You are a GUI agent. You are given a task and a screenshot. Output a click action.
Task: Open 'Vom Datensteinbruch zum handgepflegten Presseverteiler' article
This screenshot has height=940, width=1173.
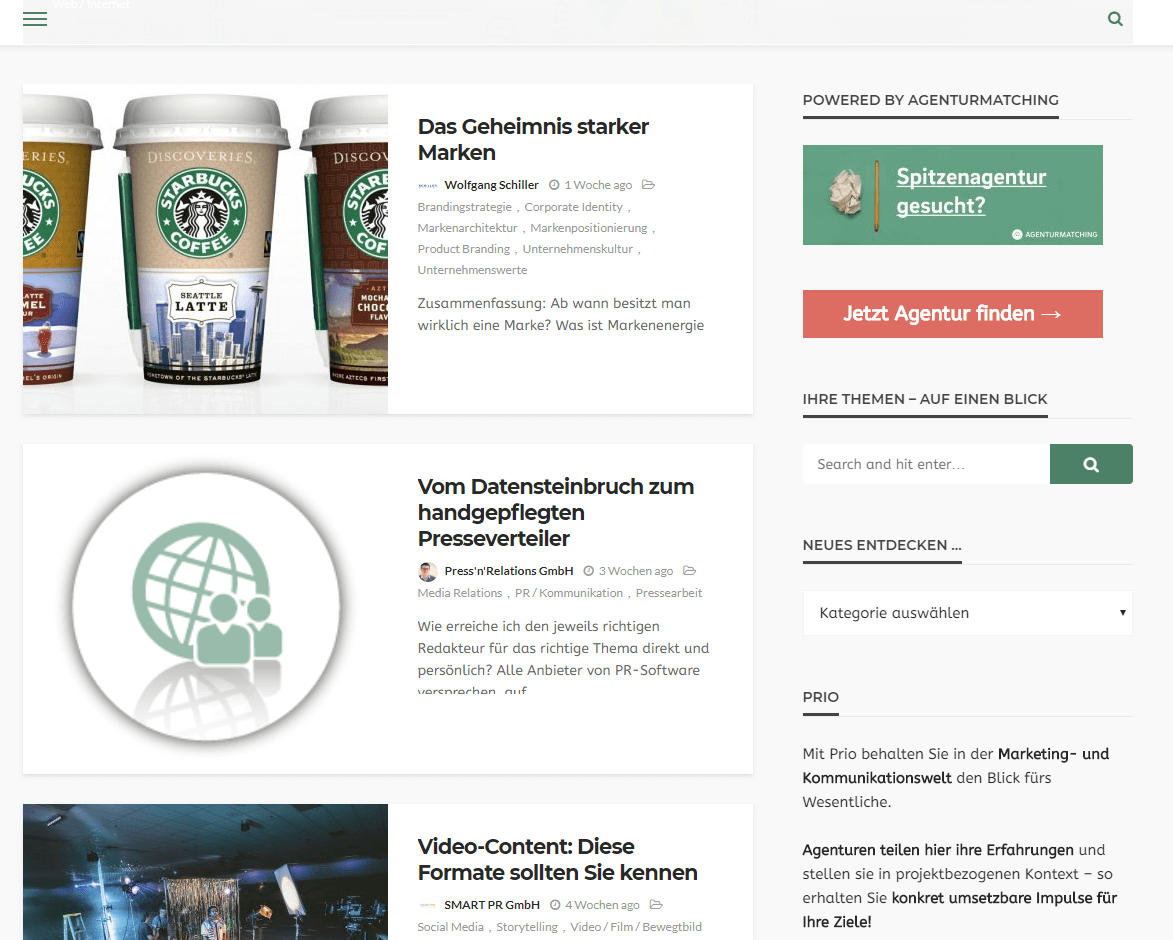click(x=556, y=512)
